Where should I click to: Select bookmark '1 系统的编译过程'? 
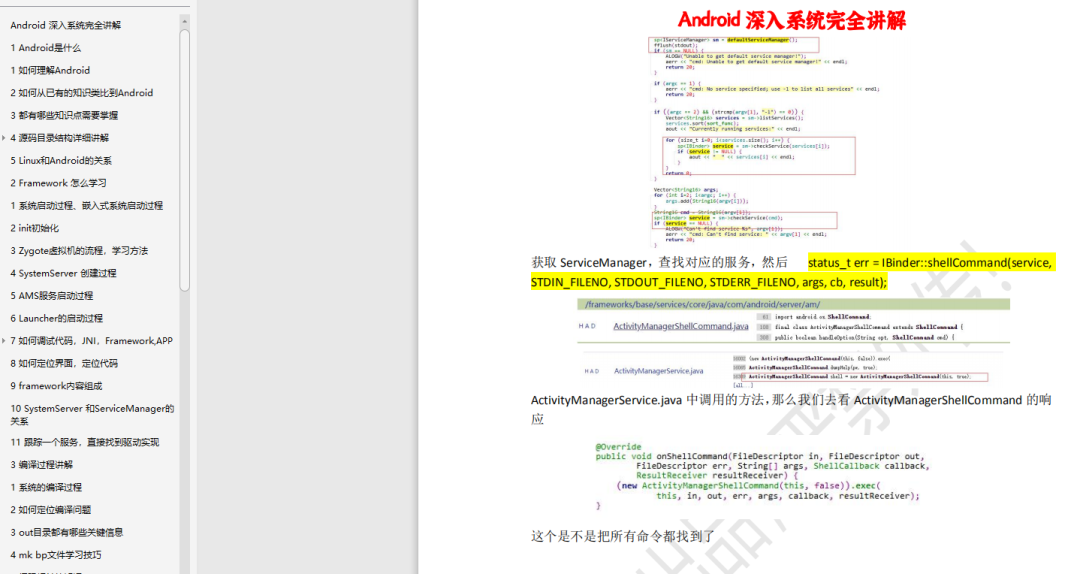click(46, 487)
